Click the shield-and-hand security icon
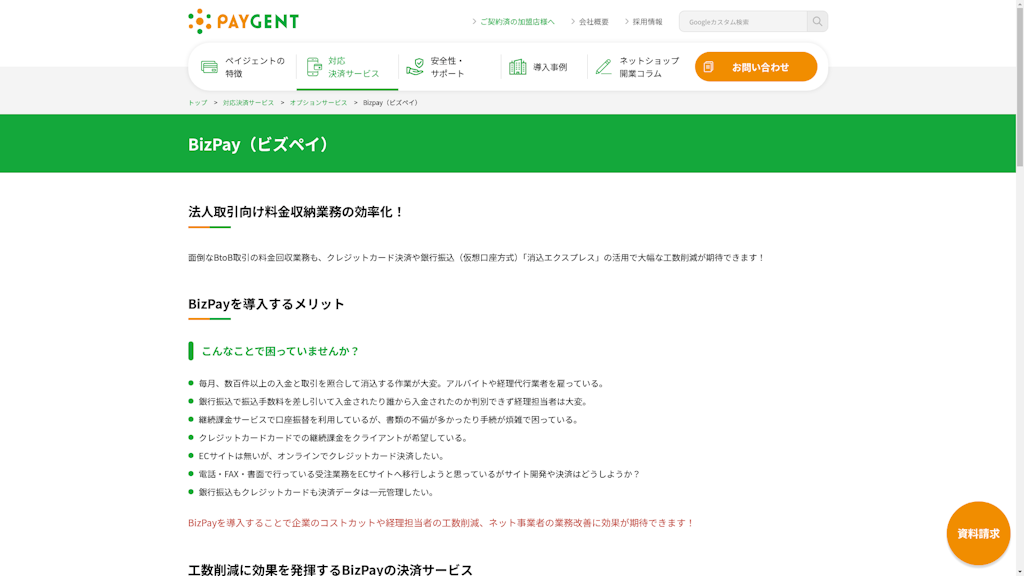Image resolution: width=1024 pixels, height=576 pixels. 415,67
